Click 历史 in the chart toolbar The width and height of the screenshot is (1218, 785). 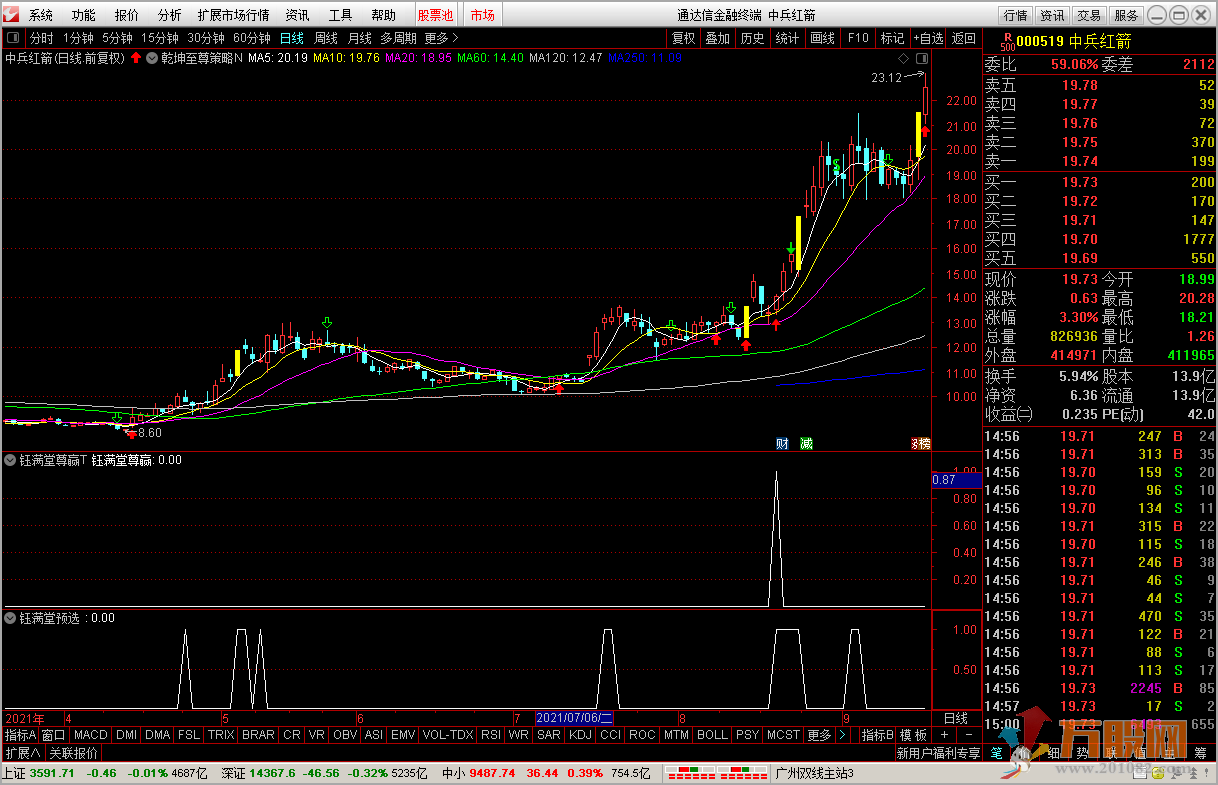(x=752, y=38)
